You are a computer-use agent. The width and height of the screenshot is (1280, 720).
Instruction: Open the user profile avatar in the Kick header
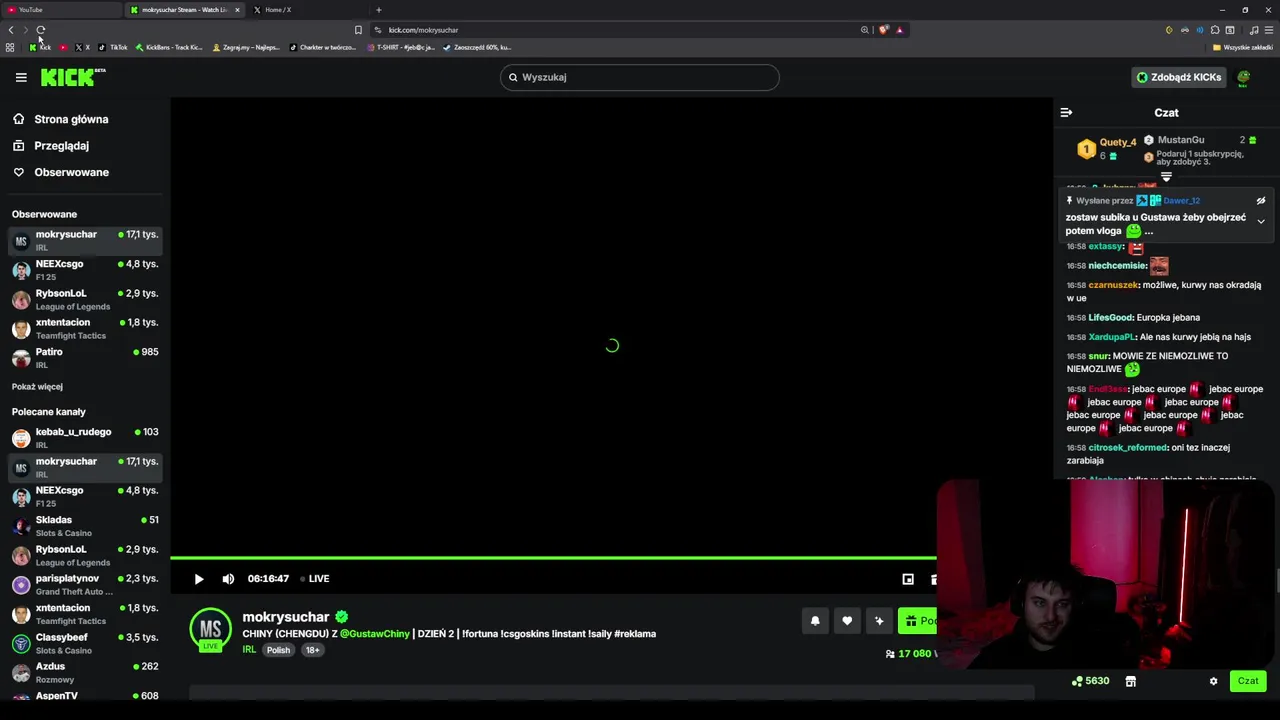tap(1244, 77)
